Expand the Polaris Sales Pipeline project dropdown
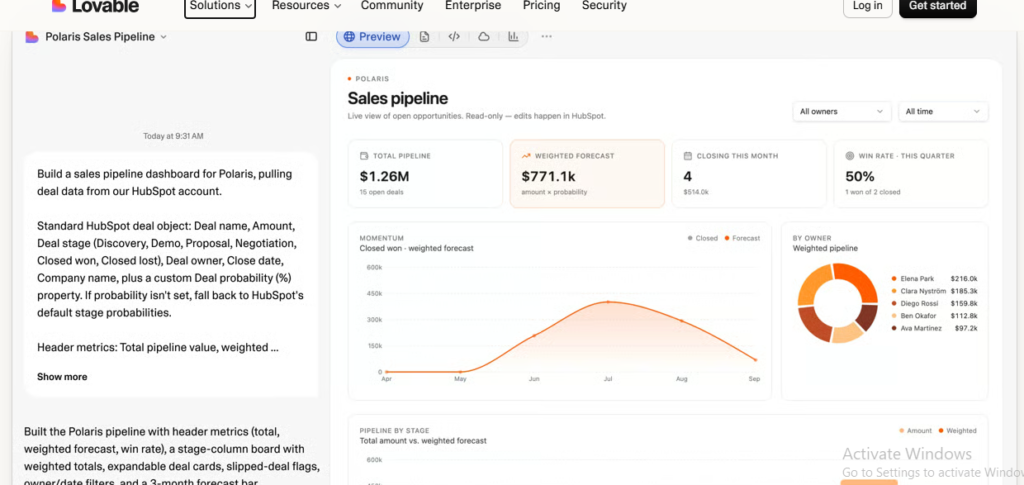The image size is (1024, 485). tap(163, 37)
